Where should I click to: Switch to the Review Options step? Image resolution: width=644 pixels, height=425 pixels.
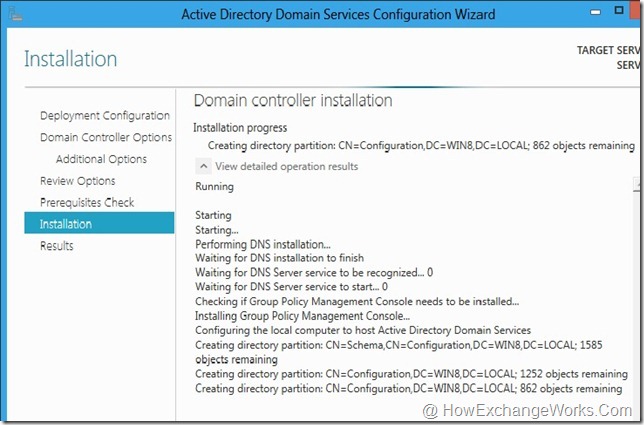(78, 181)
